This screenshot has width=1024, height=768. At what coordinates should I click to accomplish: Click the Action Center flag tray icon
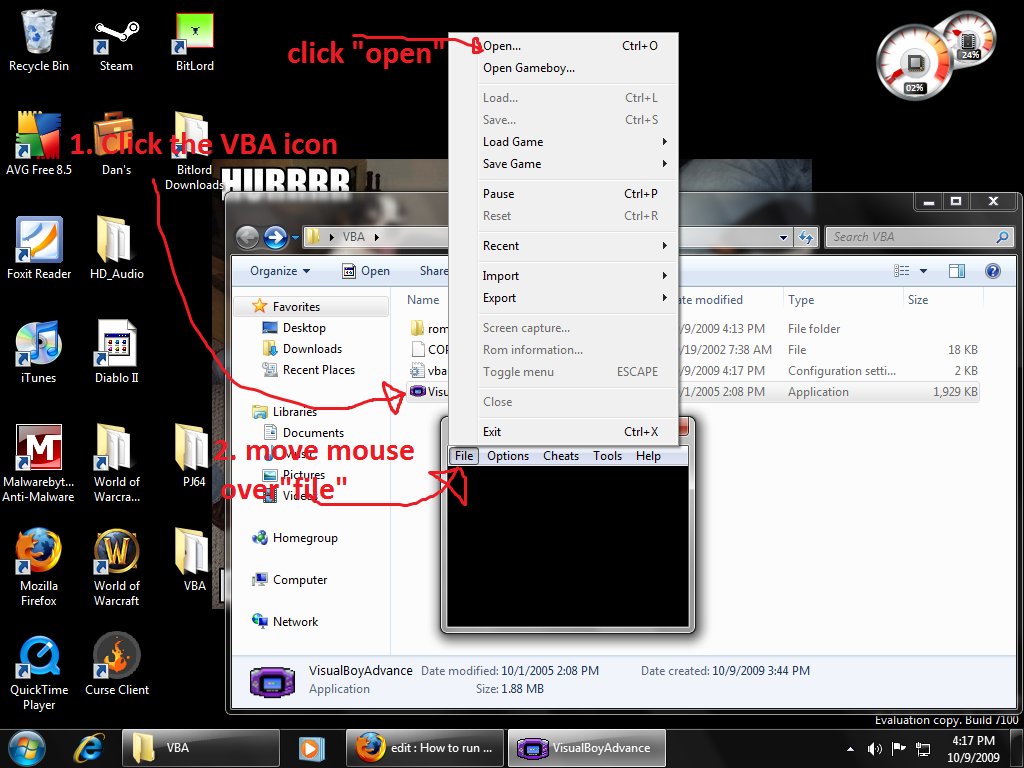tap(899, 748)
